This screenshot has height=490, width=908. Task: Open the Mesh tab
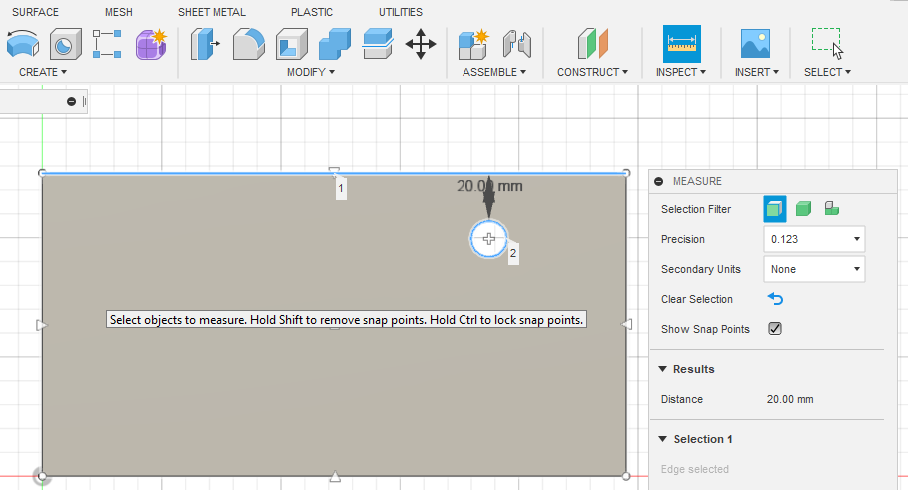[x=118, y=12]
